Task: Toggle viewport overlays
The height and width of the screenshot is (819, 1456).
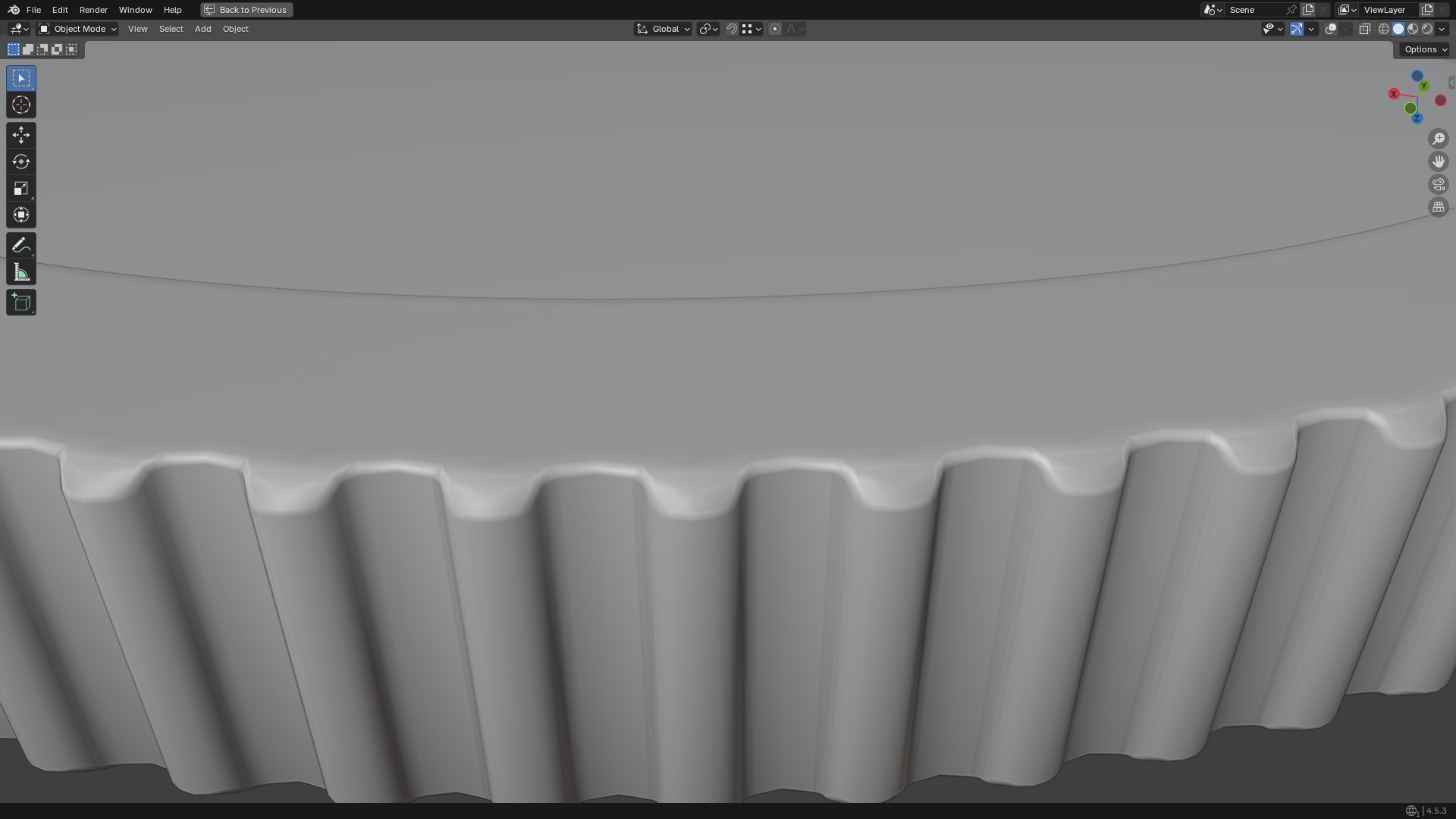Action: coord(1331,29)
